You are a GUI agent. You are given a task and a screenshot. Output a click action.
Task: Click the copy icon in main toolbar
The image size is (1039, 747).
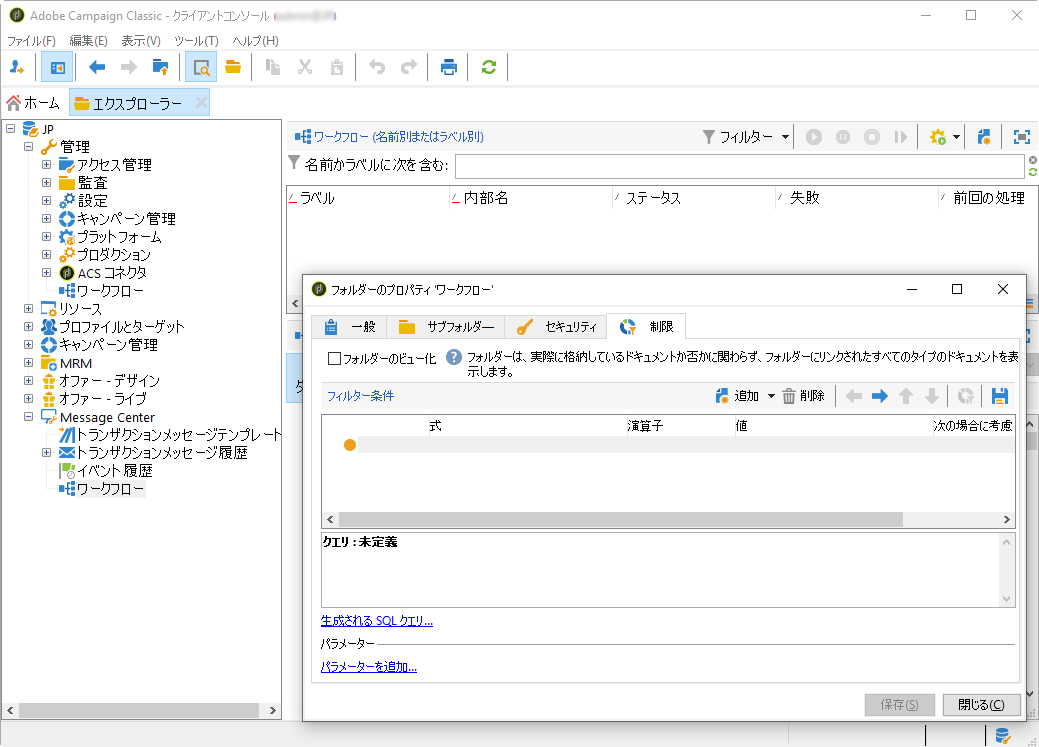click(272, 67)
